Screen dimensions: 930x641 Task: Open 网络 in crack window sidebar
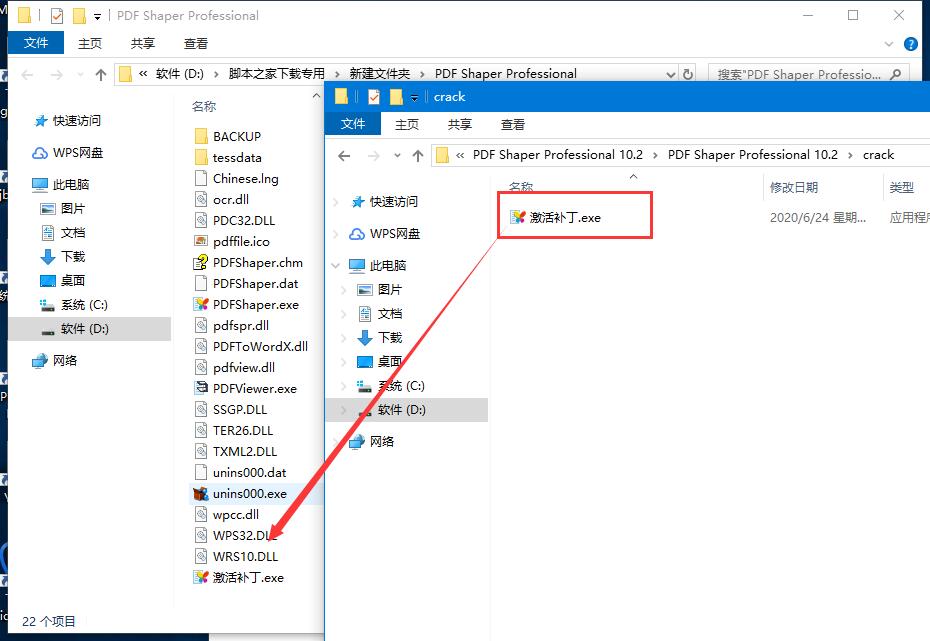coord(371,442)
